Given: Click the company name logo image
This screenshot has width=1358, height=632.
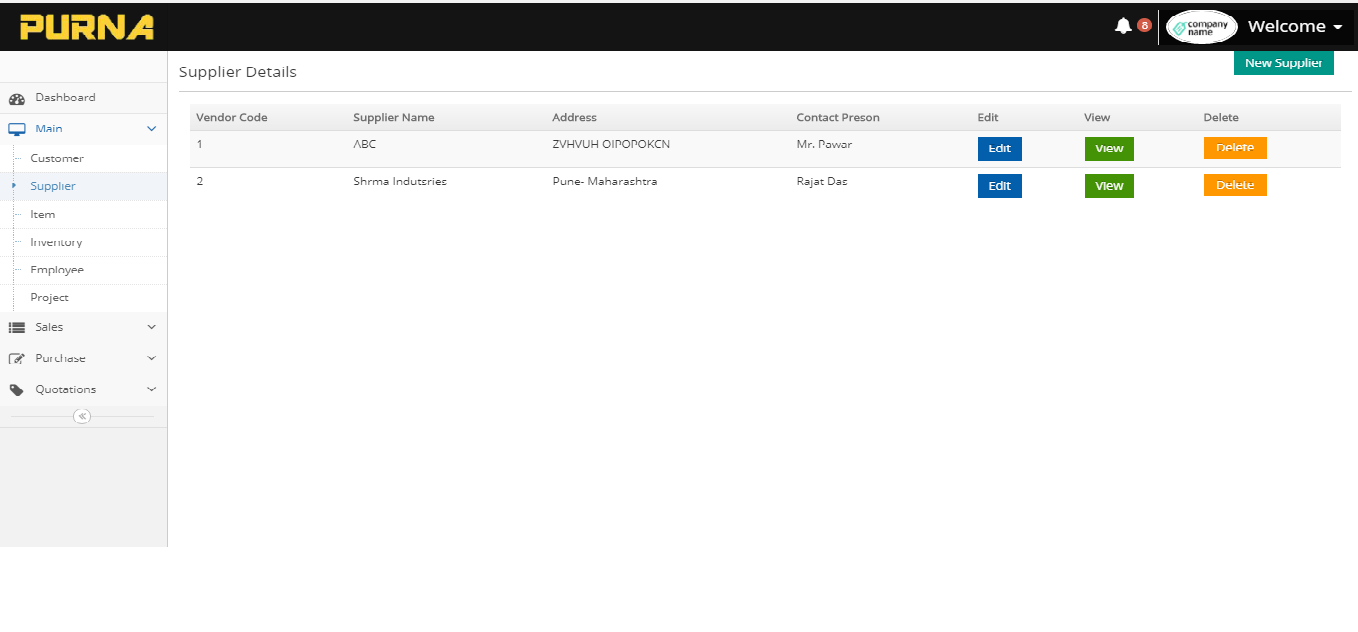Looking at the screenshot, I should (1201, 27).
